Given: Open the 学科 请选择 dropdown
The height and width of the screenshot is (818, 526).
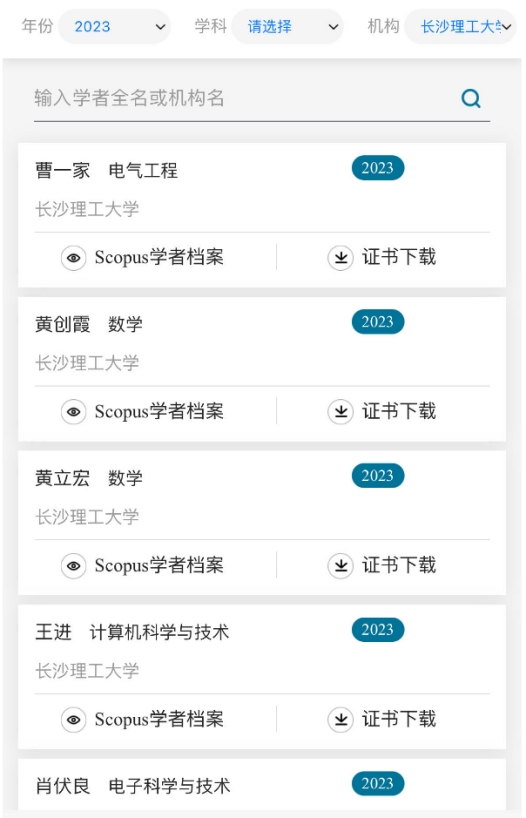Looking at the screenshot, I should point(287,26).
